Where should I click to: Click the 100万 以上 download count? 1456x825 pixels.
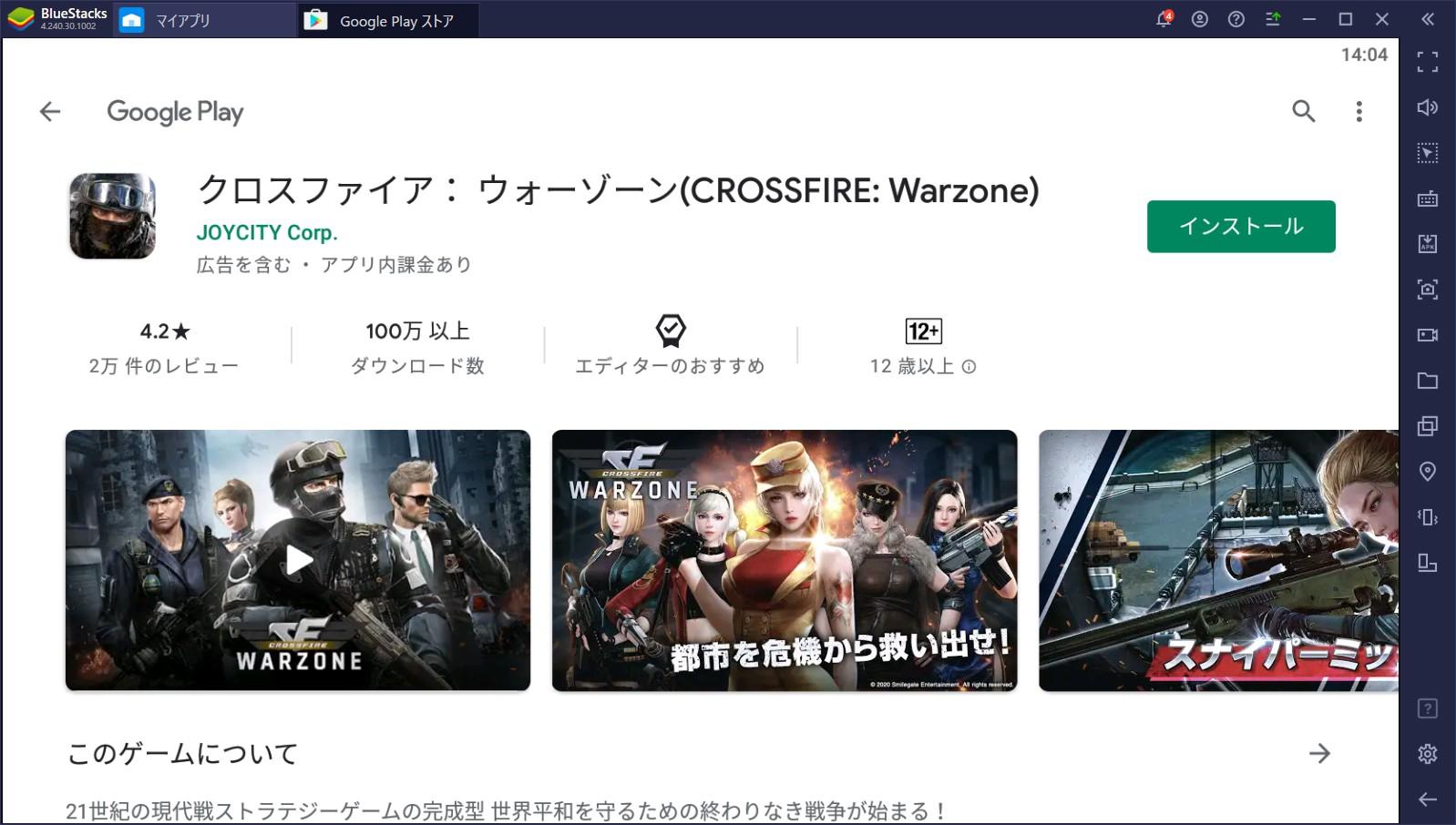tap(417, 348)
